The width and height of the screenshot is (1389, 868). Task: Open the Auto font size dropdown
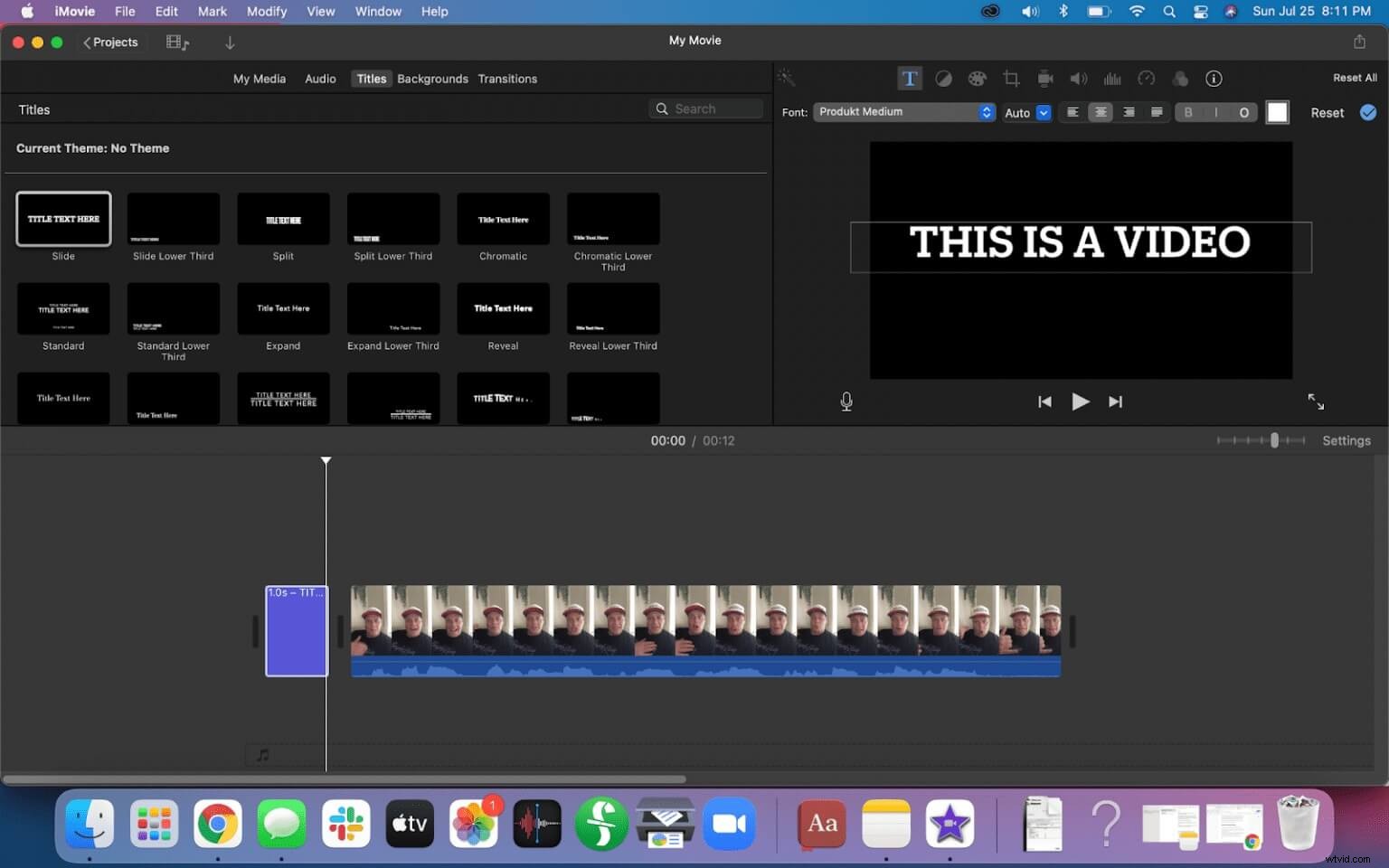[1026, 112]
